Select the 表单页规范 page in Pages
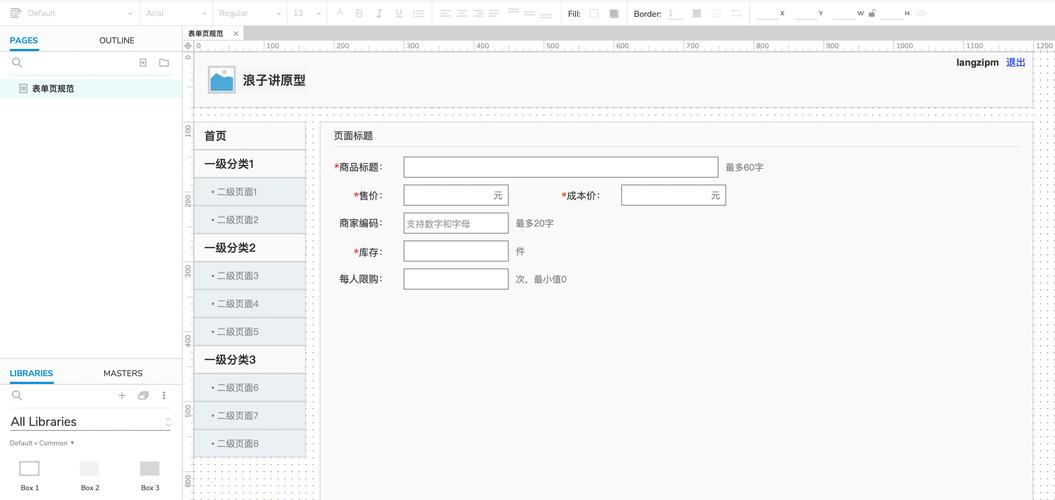This screenshot has height=500, width=1055. click(91, 88)
